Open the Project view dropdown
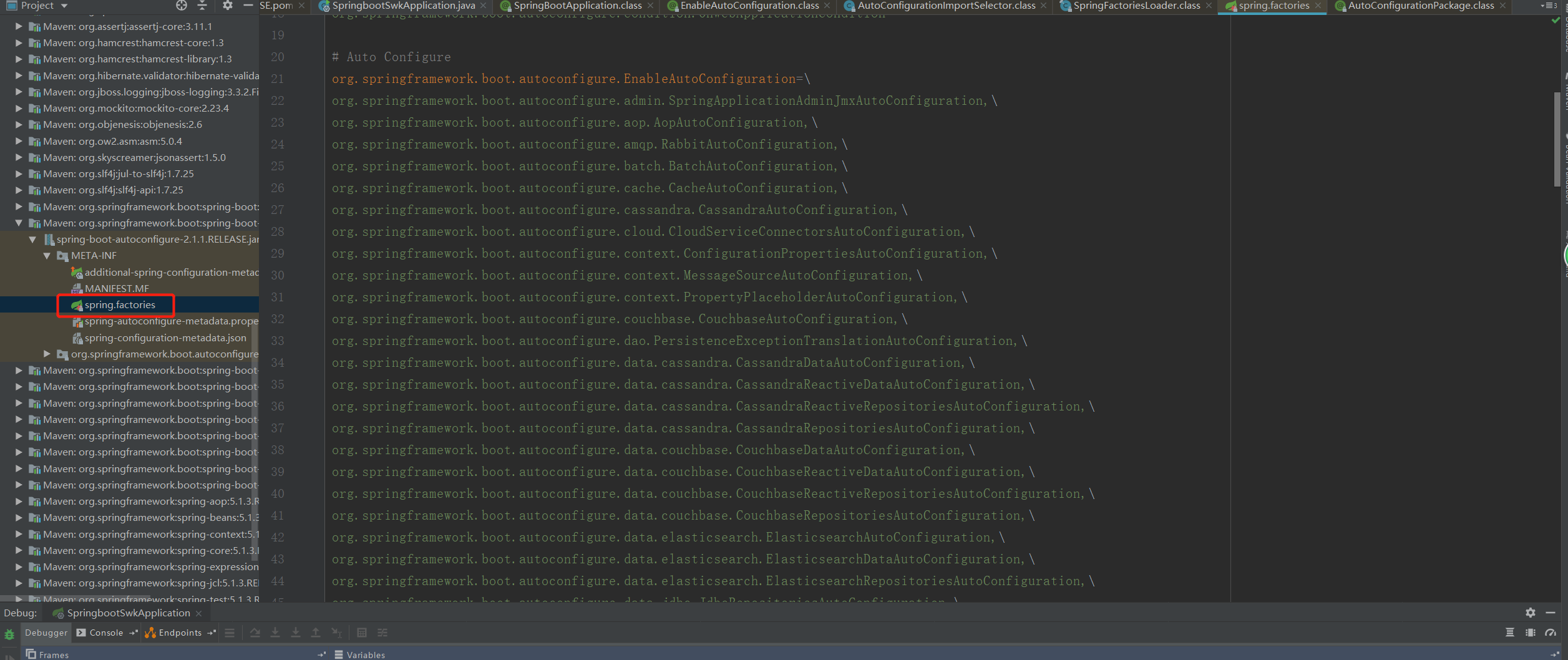The image size is (1568, 660). coord(64,6)
